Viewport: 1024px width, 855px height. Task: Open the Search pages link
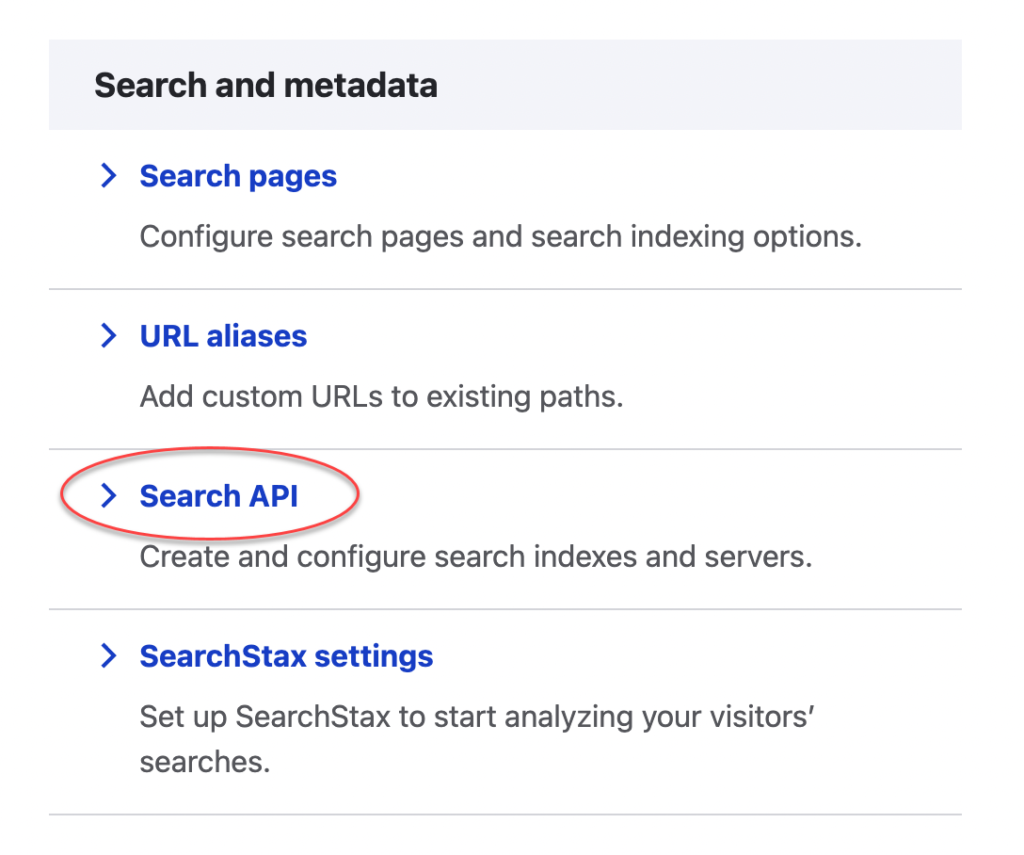coord(237,176)
